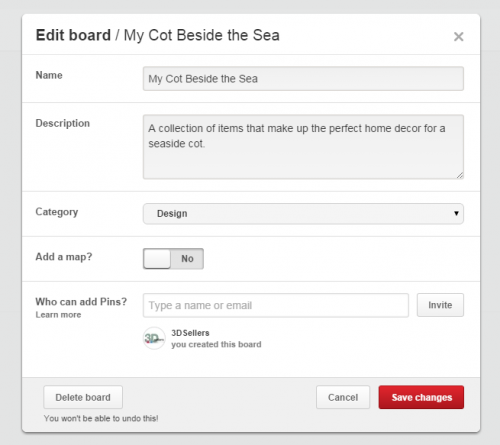
Task: Click the Description box resize handle
Action: click(x=460, y=175)
